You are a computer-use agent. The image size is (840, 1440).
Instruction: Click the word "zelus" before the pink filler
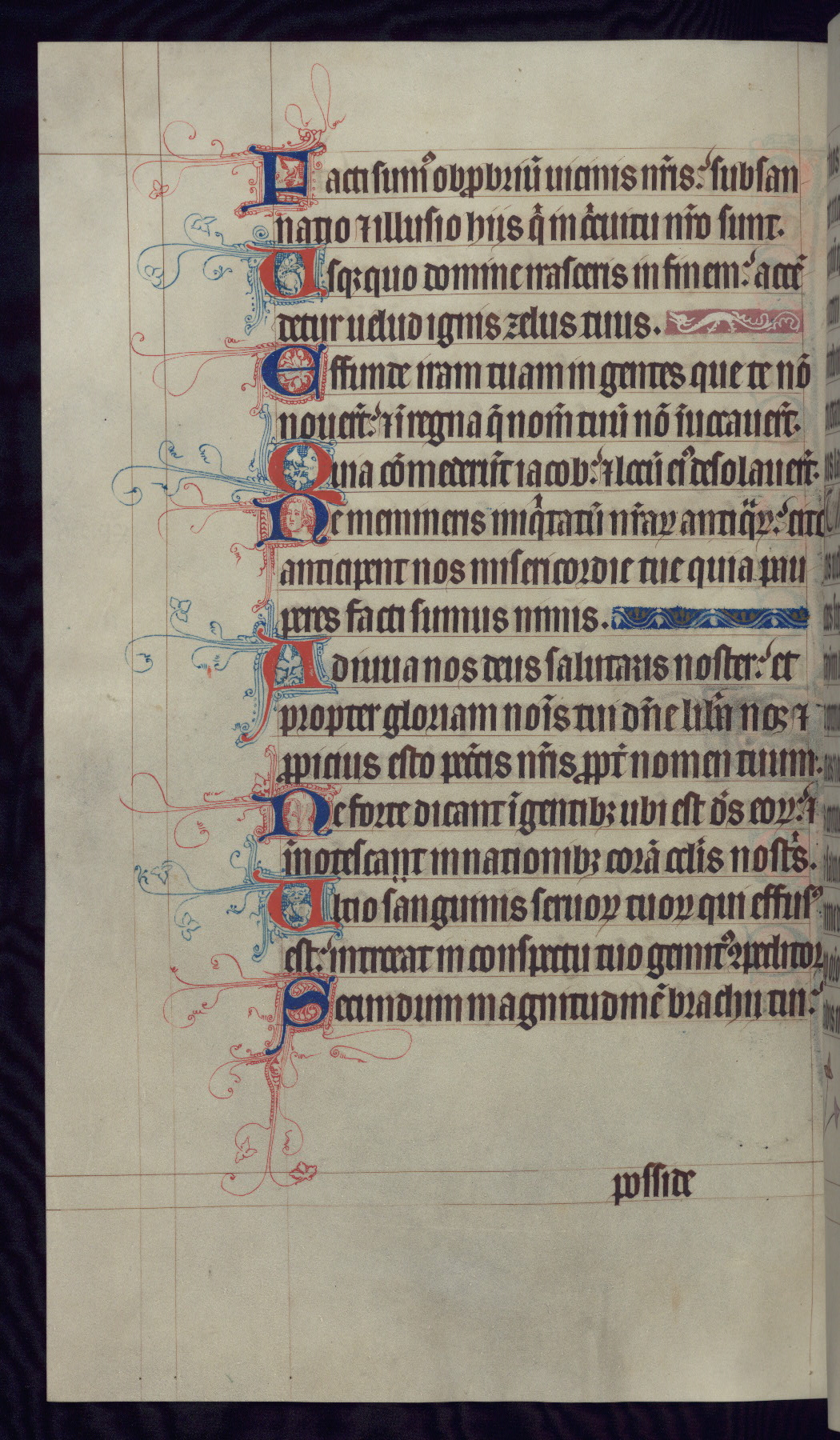point(571,326)
